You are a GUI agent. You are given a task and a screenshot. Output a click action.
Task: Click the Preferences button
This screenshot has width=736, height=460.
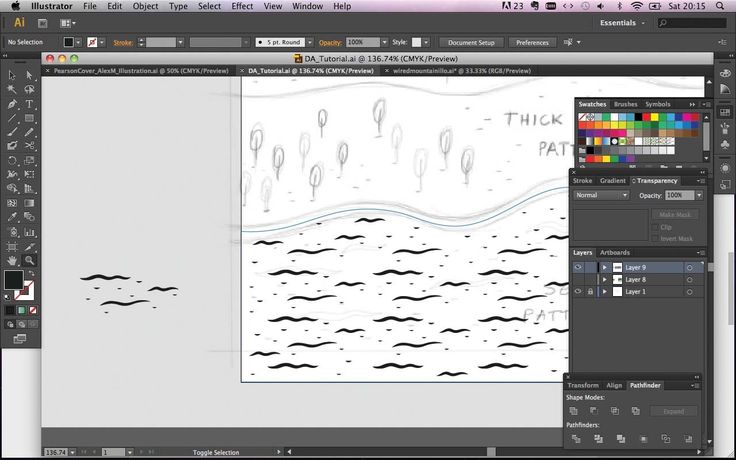(x=532, y=42)
